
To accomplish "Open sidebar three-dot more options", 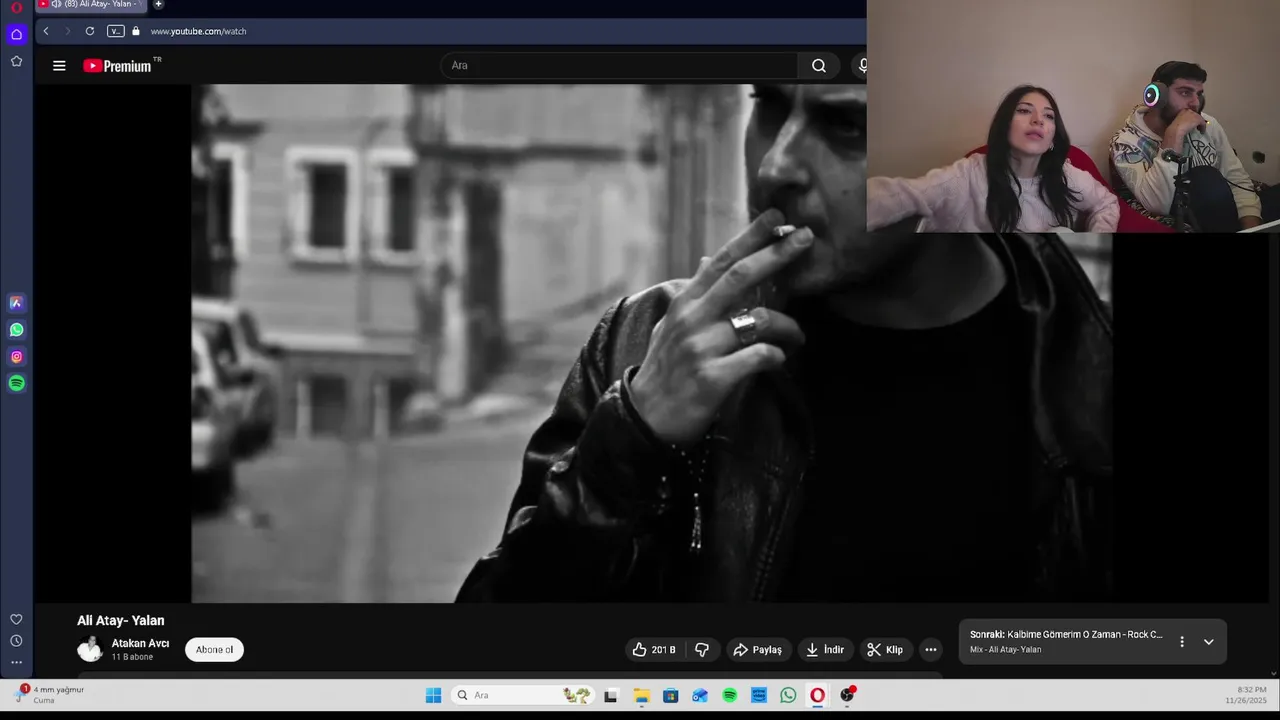I will point(16,662).
